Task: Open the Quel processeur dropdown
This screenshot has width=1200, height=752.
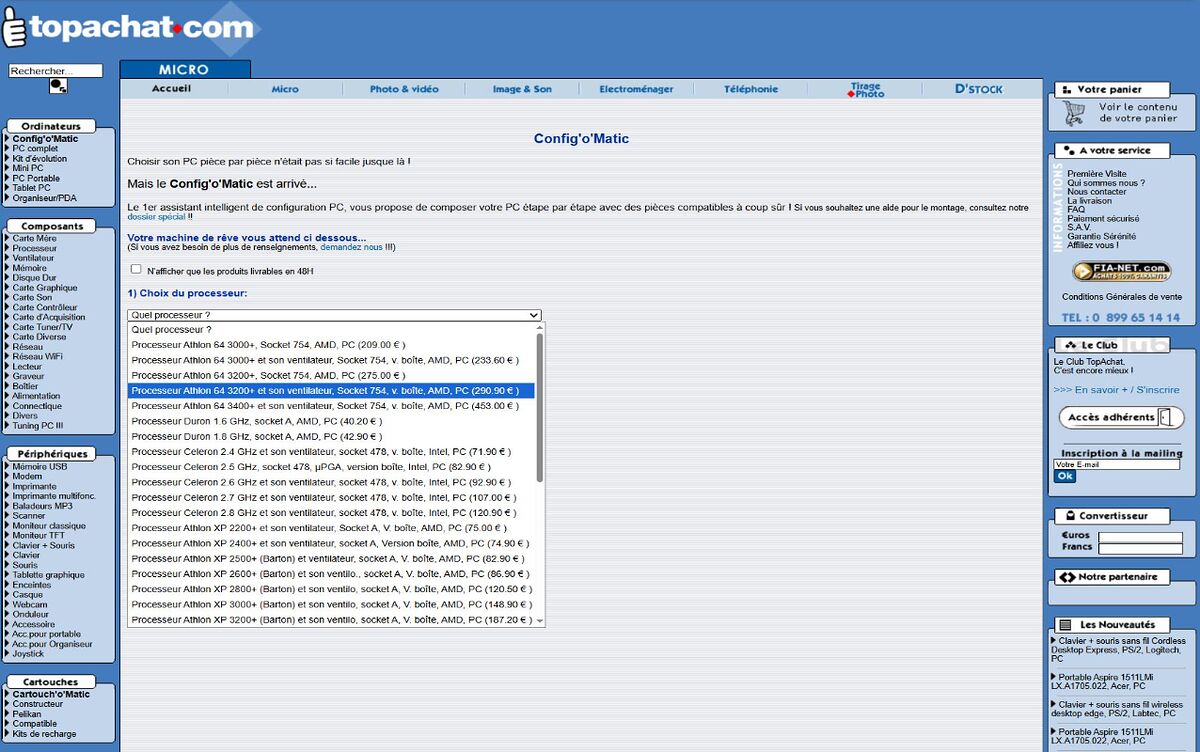Action: click(334, 315)
